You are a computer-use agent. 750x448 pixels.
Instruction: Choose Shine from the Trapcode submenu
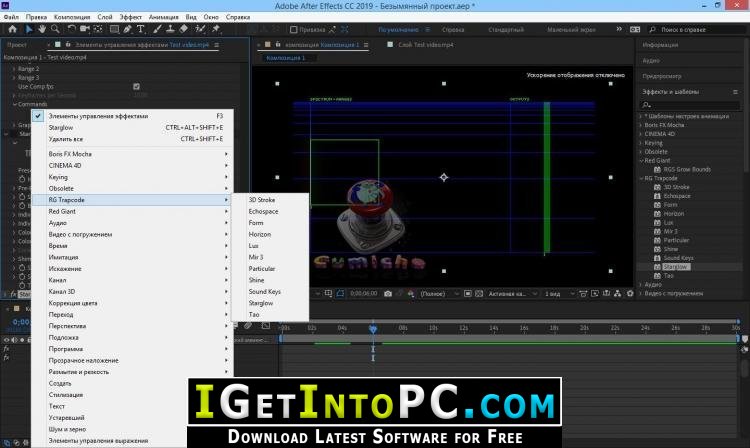click(x=270, y=280)
